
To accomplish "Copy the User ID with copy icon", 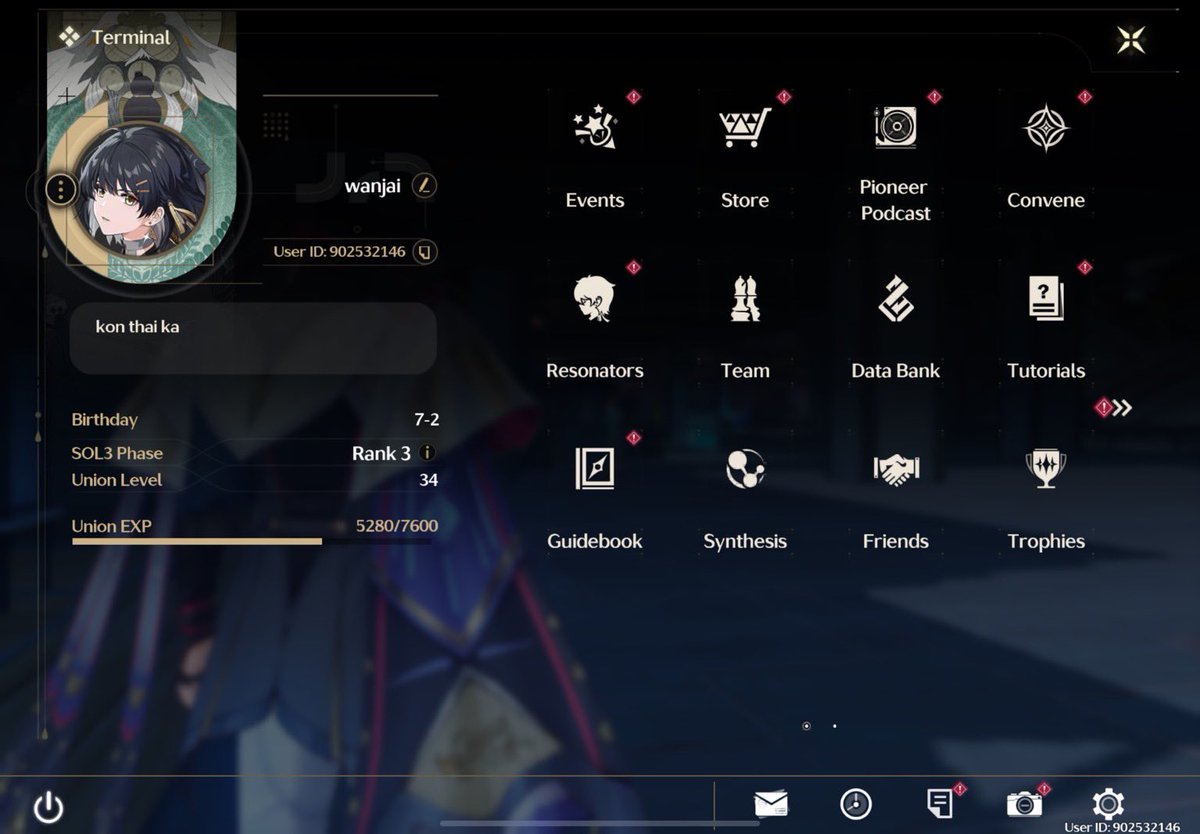I will pos(425,251).
